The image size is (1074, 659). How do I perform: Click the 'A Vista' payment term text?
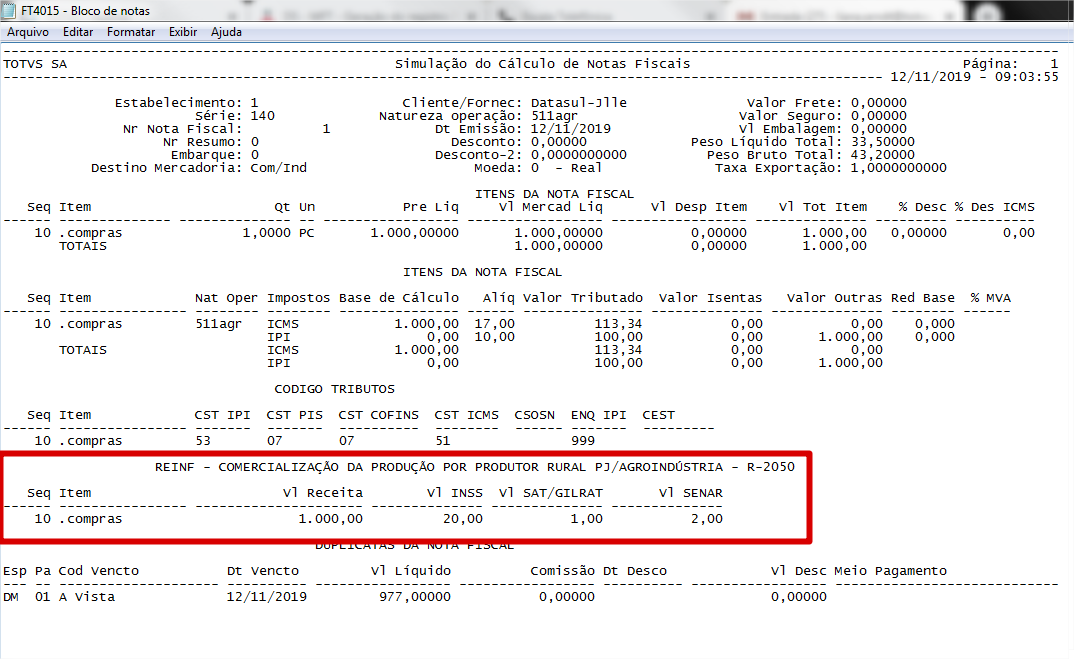click(x=87, y=597)
